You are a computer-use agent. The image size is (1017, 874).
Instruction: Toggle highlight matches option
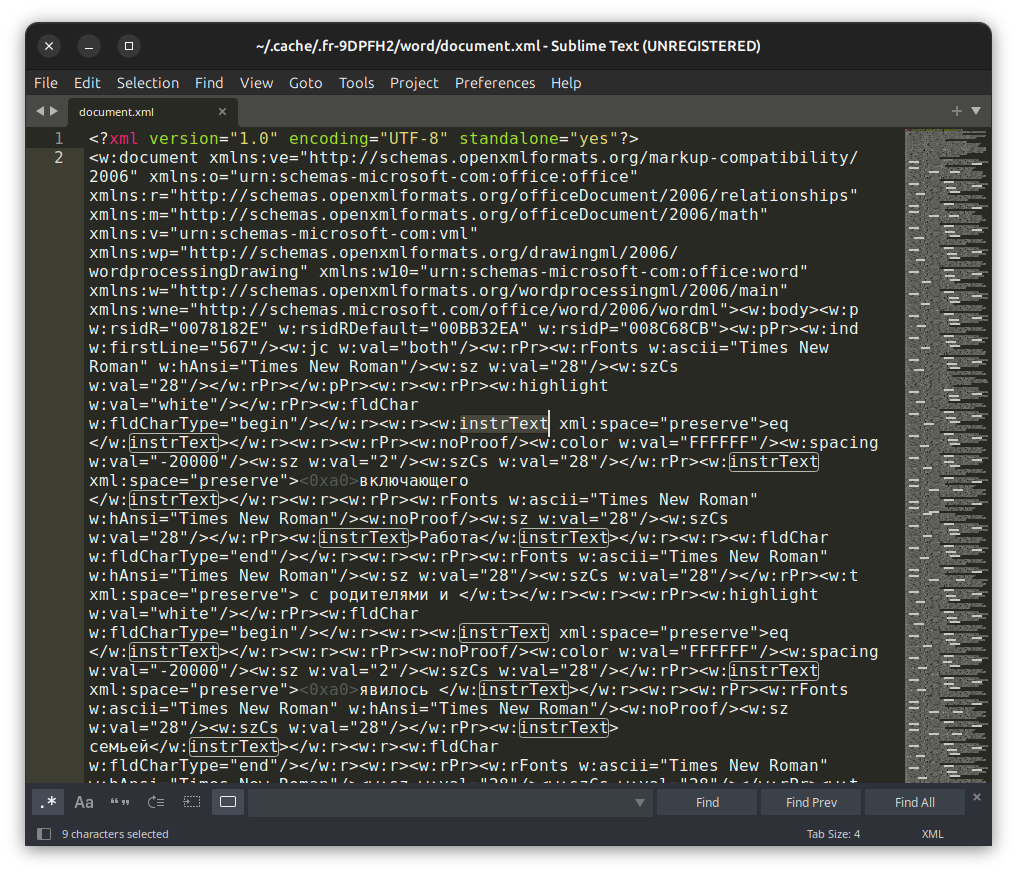coord(228,802)
